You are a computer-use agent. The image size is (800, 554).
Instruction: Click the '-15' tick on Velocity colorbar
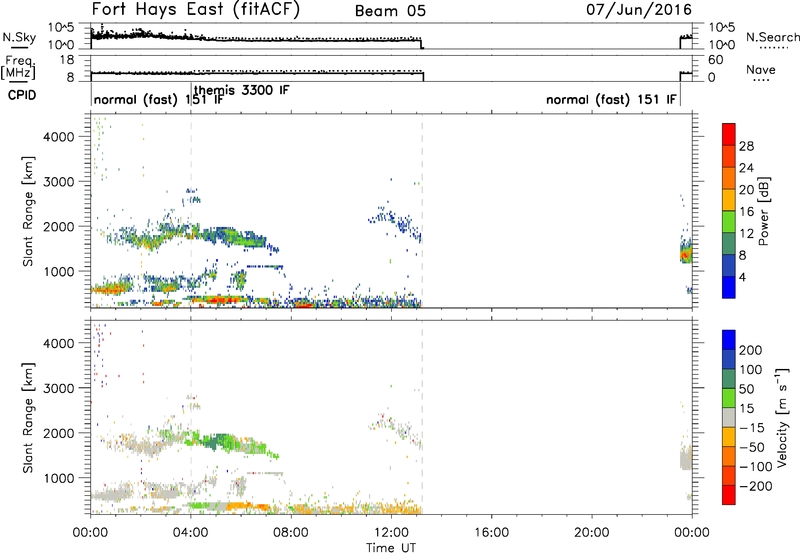pos(752,427)
